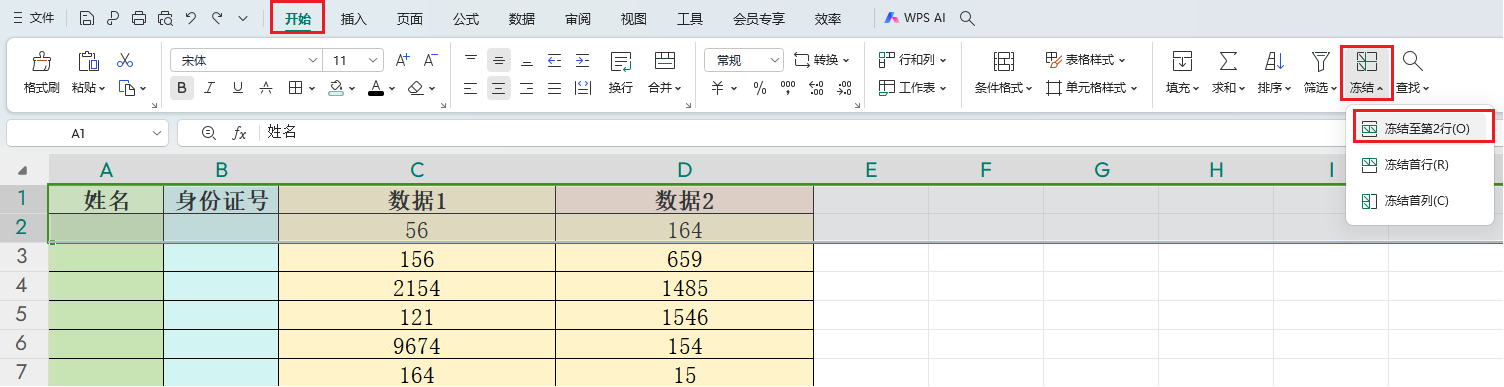Click the zoom magnifier icon in formula bar
This screenshot has height=387, width=1504.
click(208, 133)
